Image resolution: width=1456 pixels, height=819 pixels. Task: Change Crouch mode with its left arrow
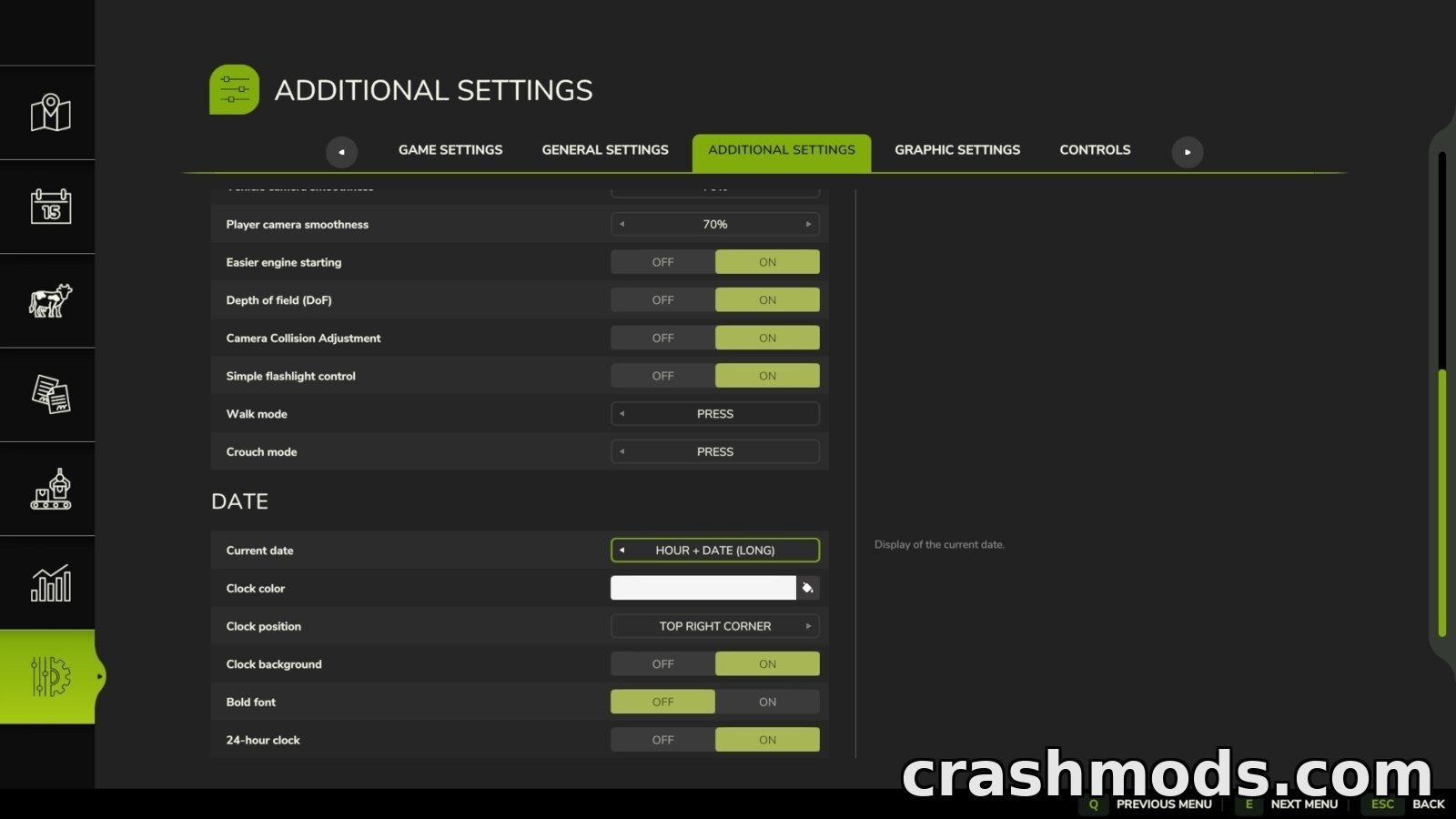coord(622,451)
